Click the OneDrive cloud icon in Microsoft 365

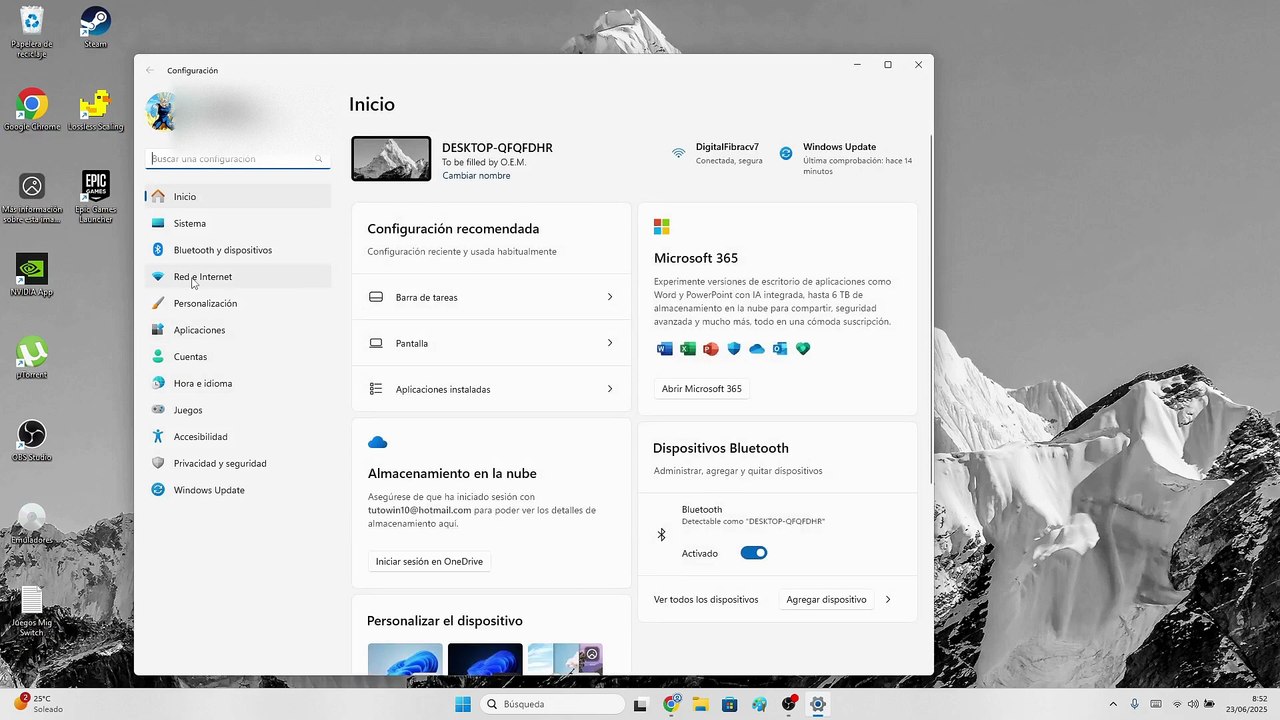(x=757, y=349)
